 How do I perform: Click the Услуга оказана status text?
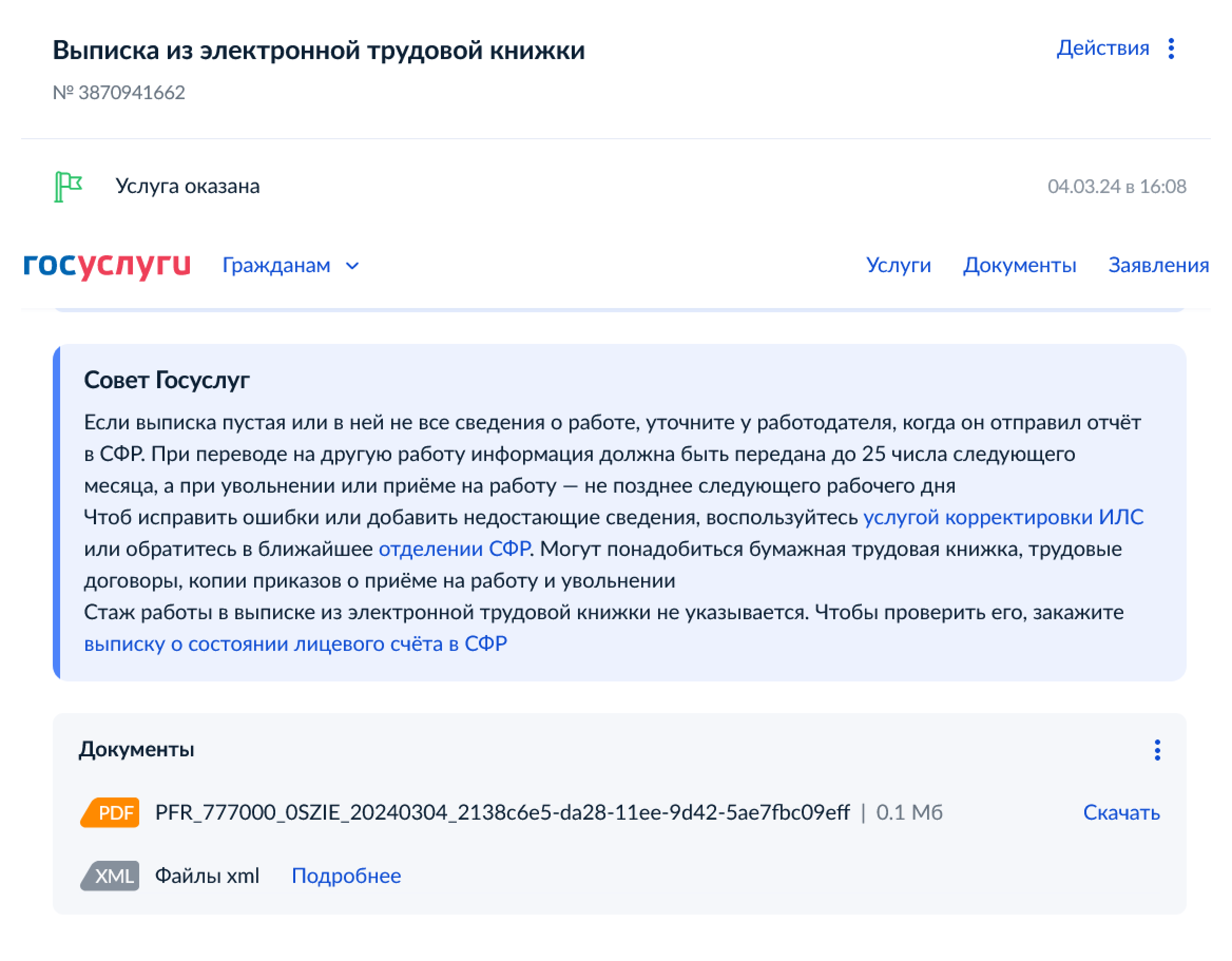tap(187, 186)
